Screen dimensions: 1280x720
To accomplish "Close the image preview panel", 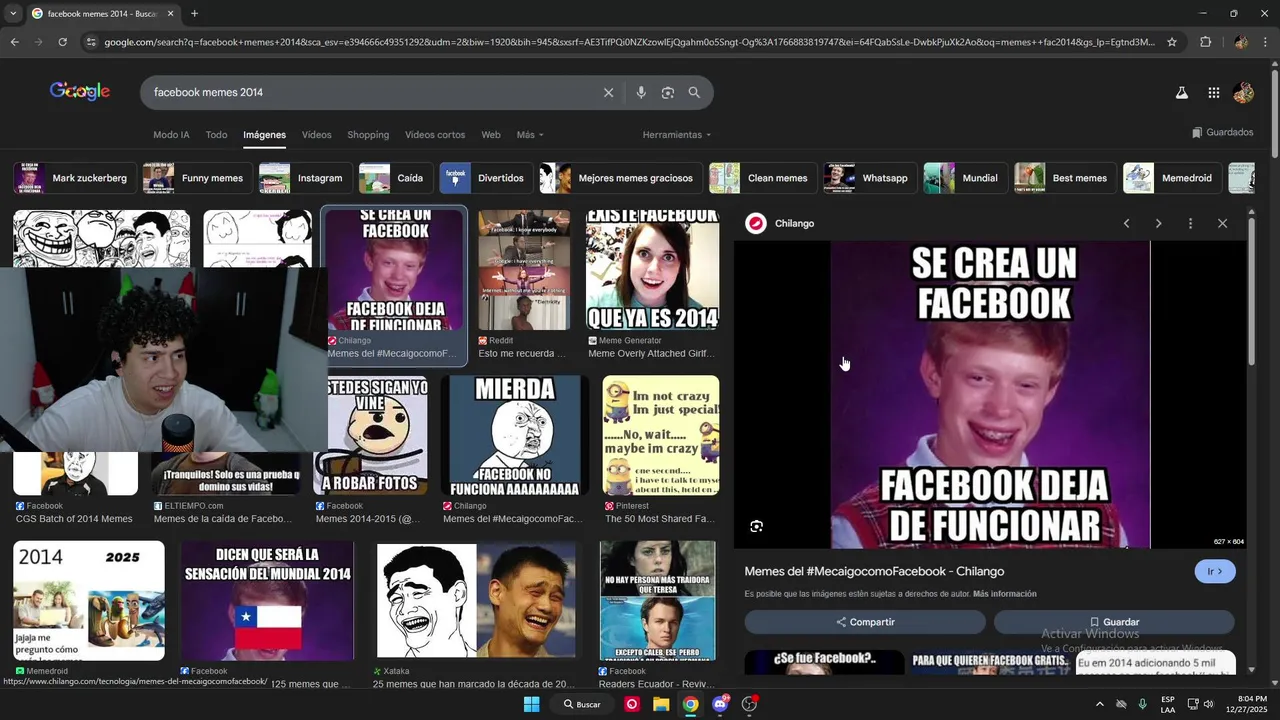I will point(1222,223).
